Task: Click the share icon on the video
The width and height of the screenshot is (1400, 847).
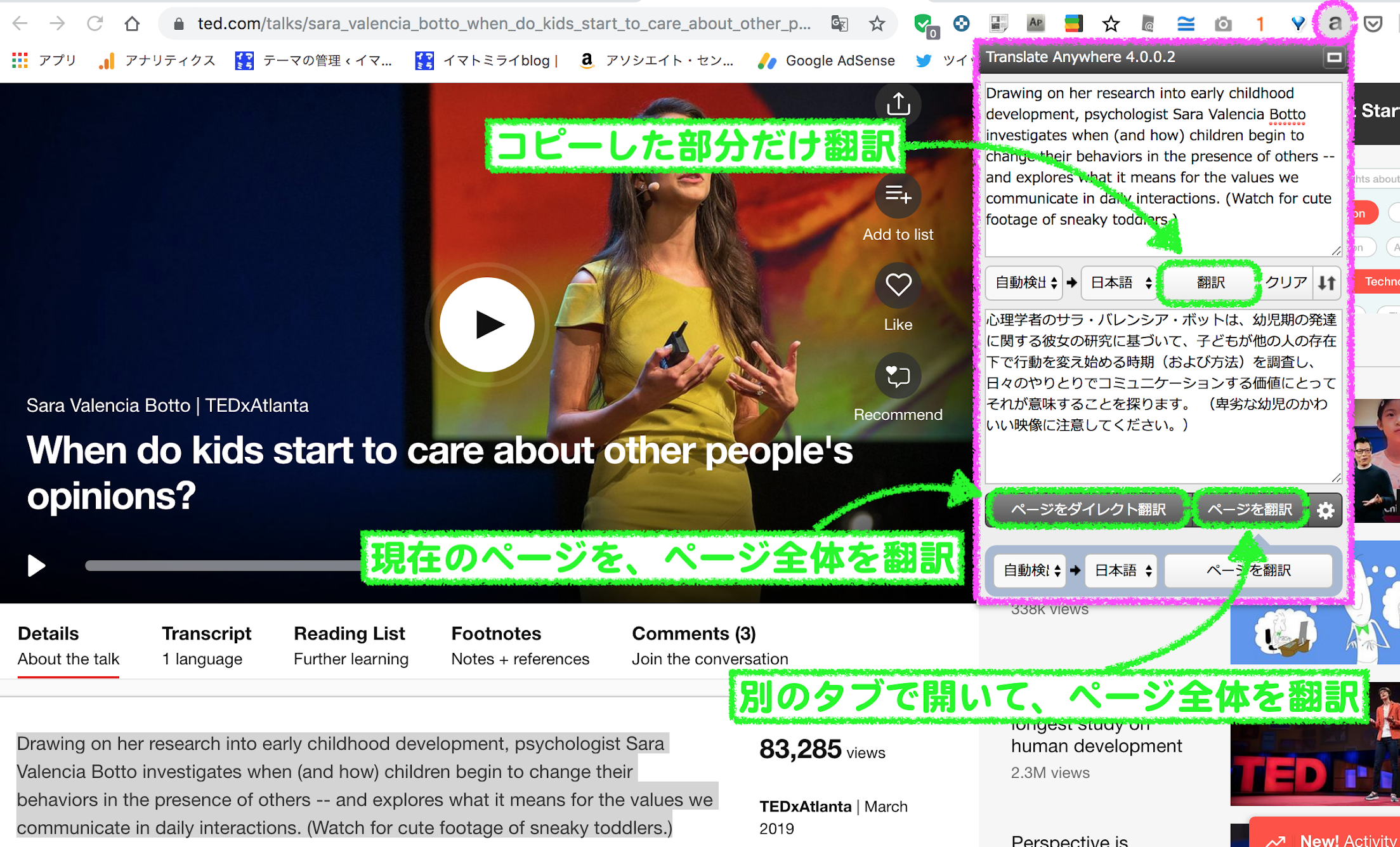Action: point(898,103)
